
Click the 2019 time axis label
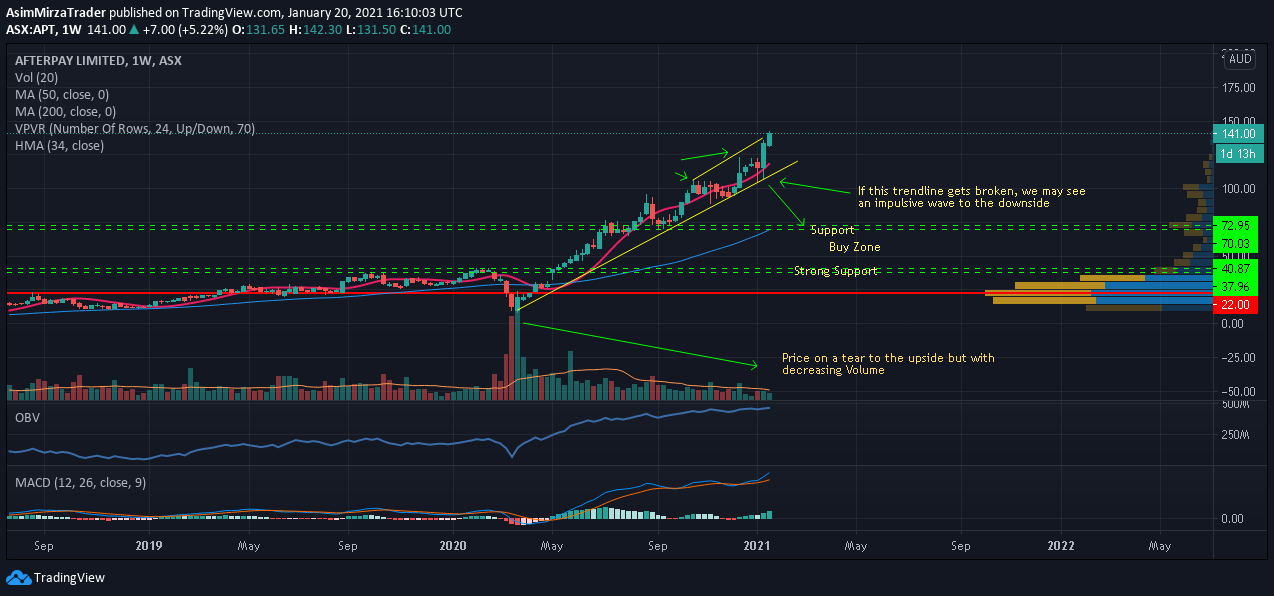pos(148,546)
